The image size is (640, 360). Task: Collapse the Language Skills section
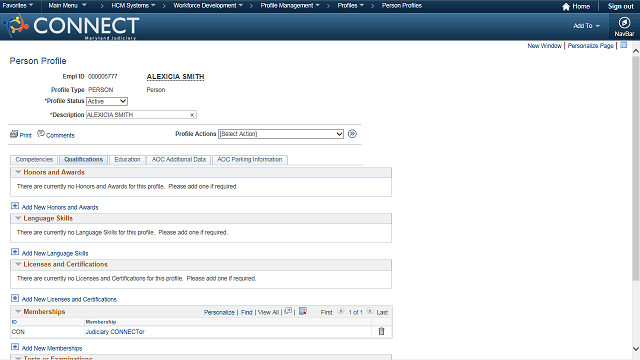[x=18, y=218]
